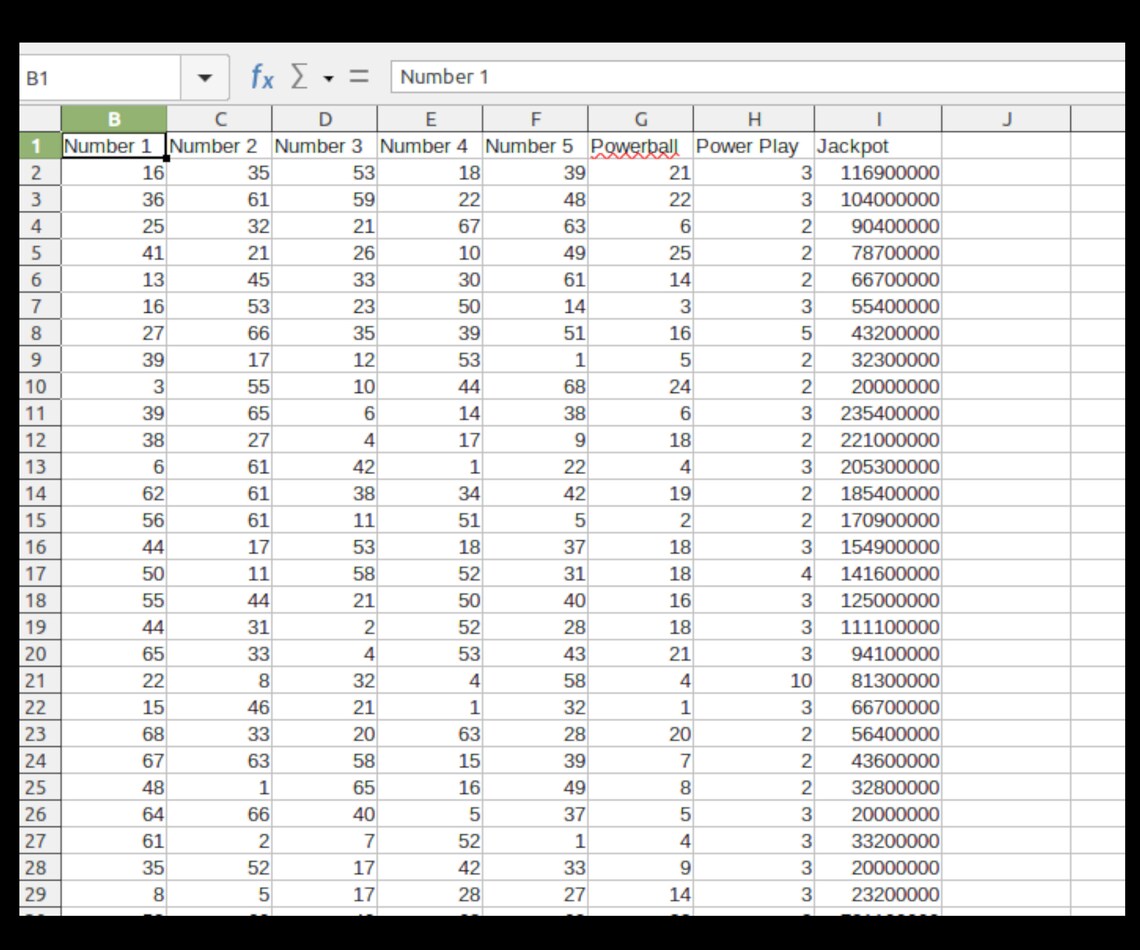1140x950 pixels.
Task: Select entire column I via its header
Action: 878,118
